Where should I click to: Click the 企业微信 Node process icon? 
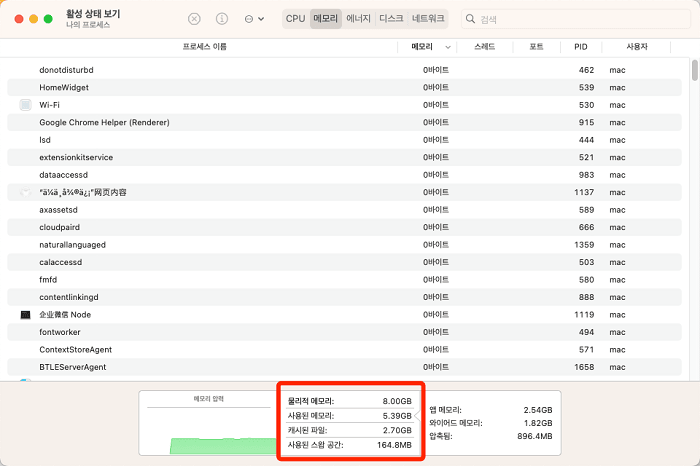pos(26,314)
